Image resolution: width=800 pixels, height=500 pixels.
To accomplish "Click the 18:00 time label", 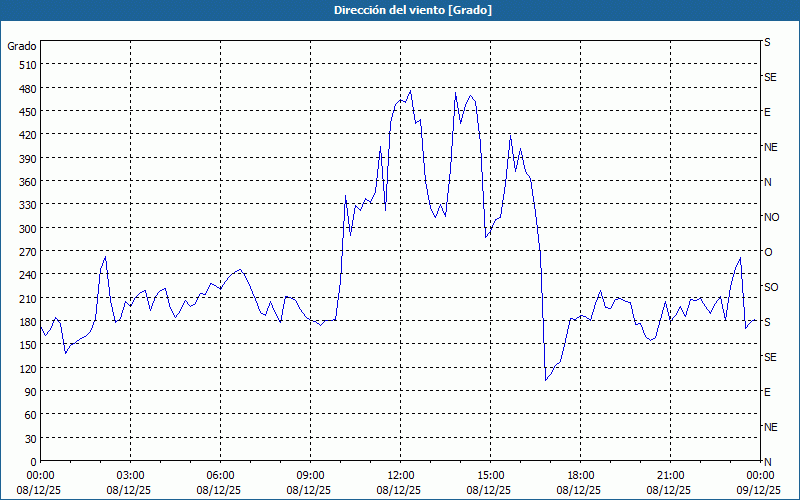I will point(581,475).
